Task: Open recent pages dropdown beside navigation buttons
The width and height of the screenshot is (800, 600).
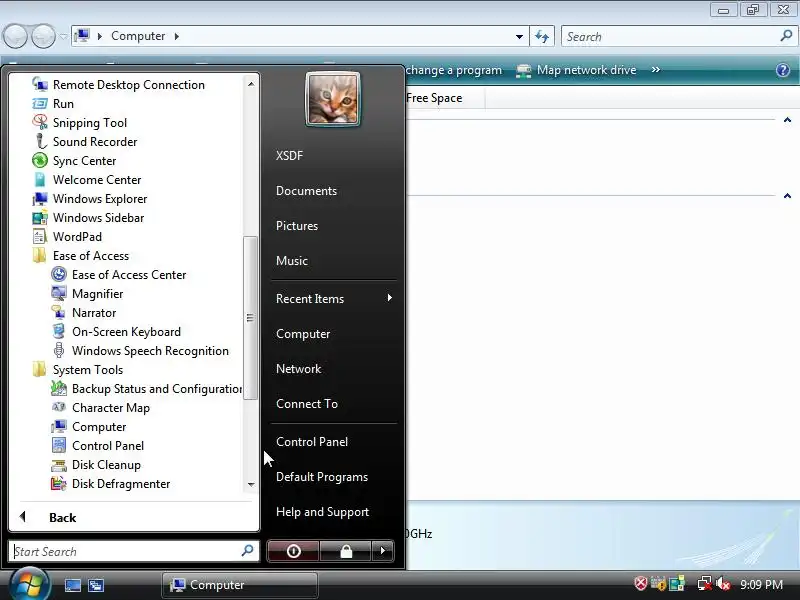Action: click(63, 36)
